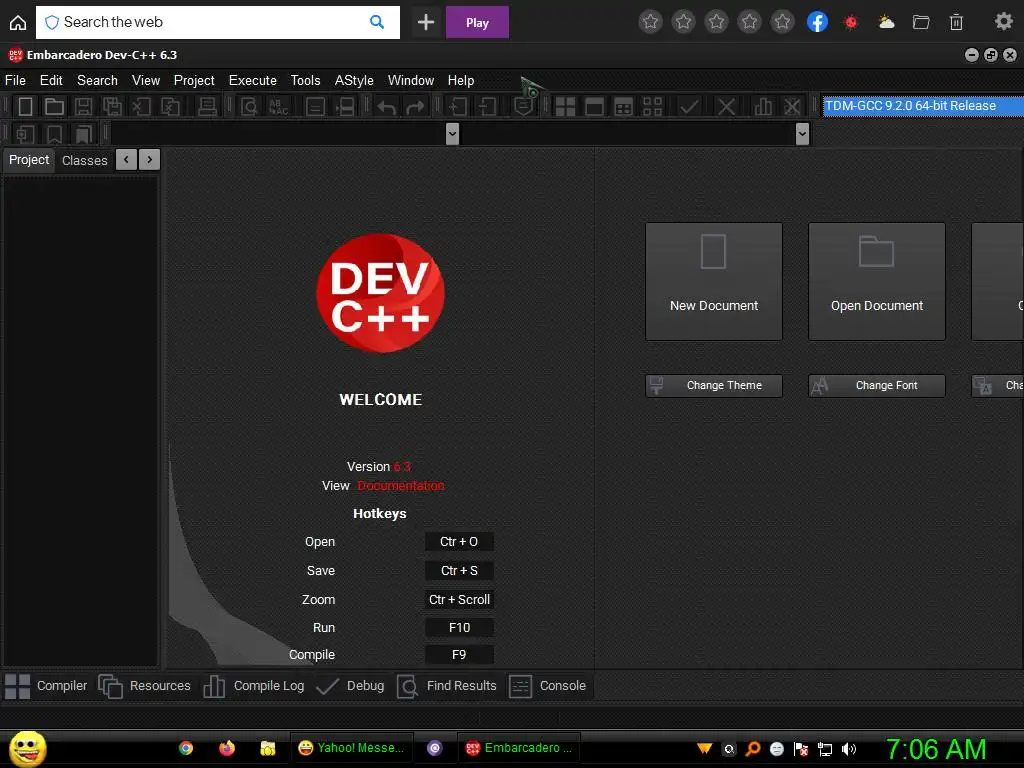Expand the first class browser combo box

click(452, 134)
